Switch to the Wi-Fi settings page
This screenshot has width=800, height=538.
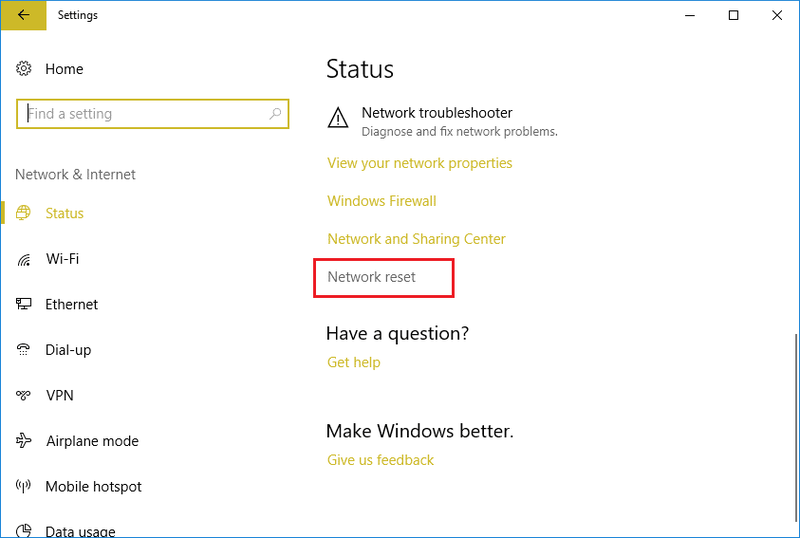[x=62, y=259]
